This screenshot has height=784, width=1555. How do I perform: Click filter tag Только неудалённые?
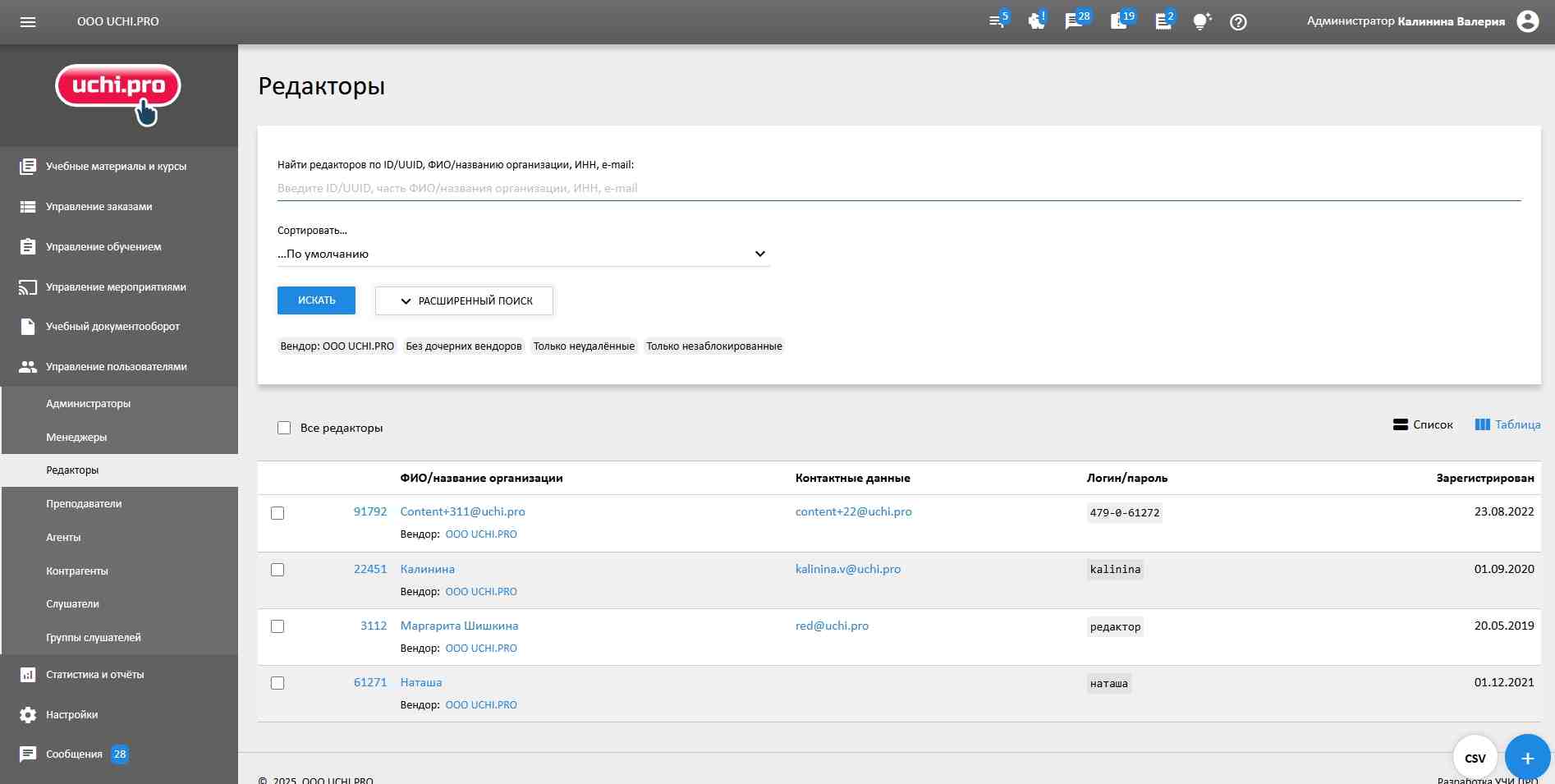584,346
